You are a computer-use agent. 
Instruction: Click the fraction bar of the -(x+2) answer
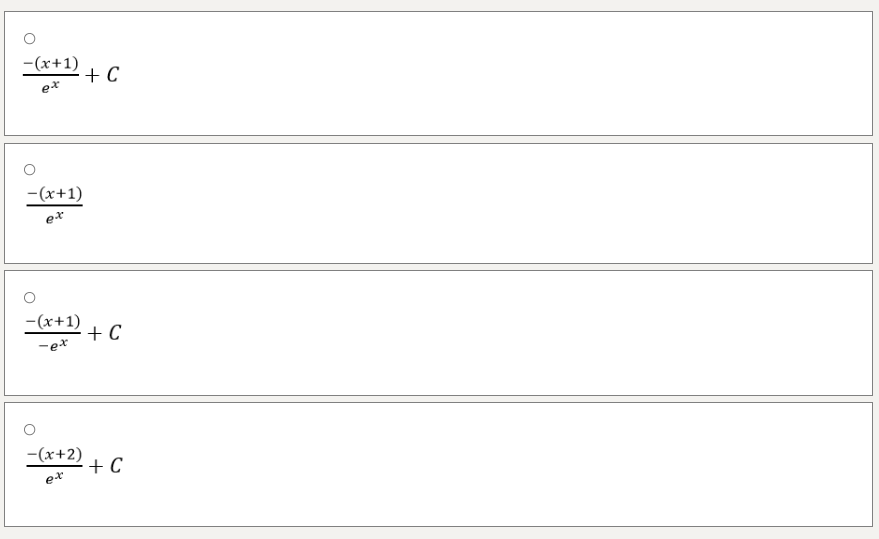pyautogui.click(x=54, y=466)
